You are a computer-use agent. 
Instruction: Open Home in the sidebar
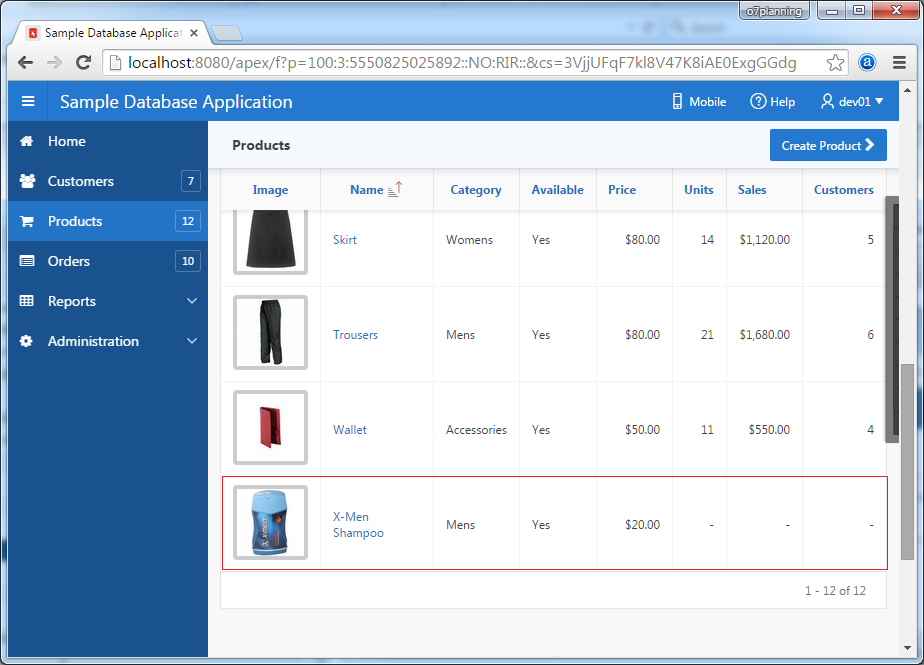(x=108, y=141)
